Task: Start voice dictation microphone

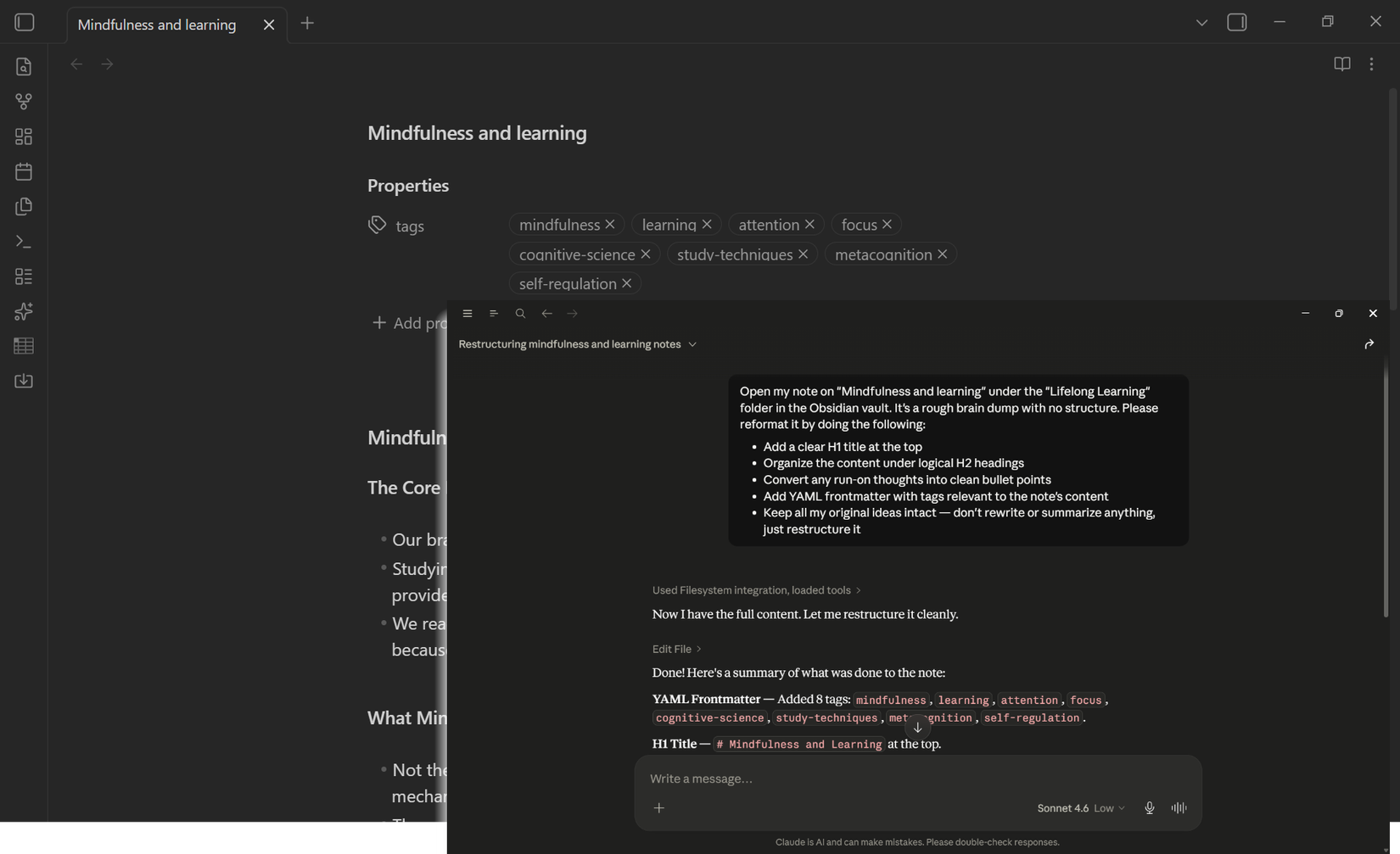Action: 1149,808
